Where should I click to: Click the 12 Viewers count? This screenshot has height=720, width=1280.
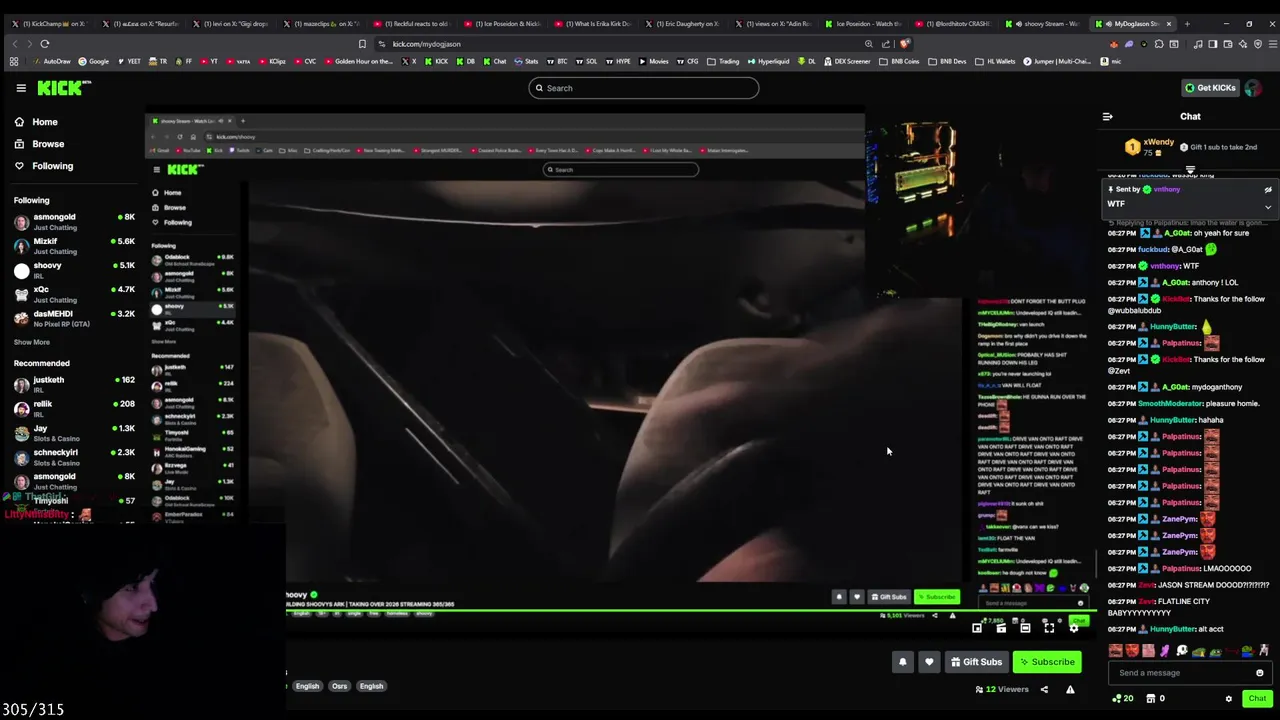point(1002,689)
